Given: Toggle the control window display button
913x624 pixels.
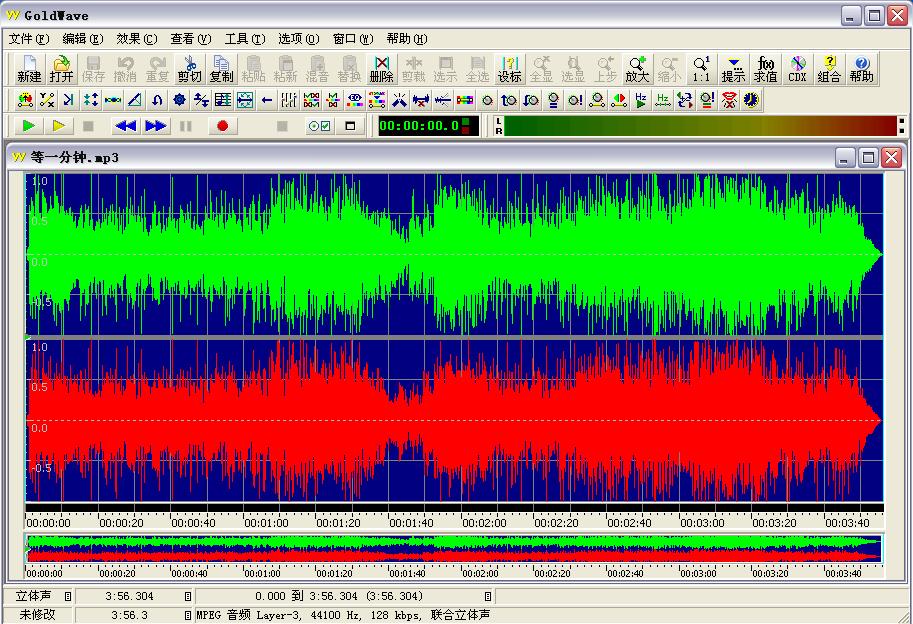Looking at the screenshot, I should point(350,126).
